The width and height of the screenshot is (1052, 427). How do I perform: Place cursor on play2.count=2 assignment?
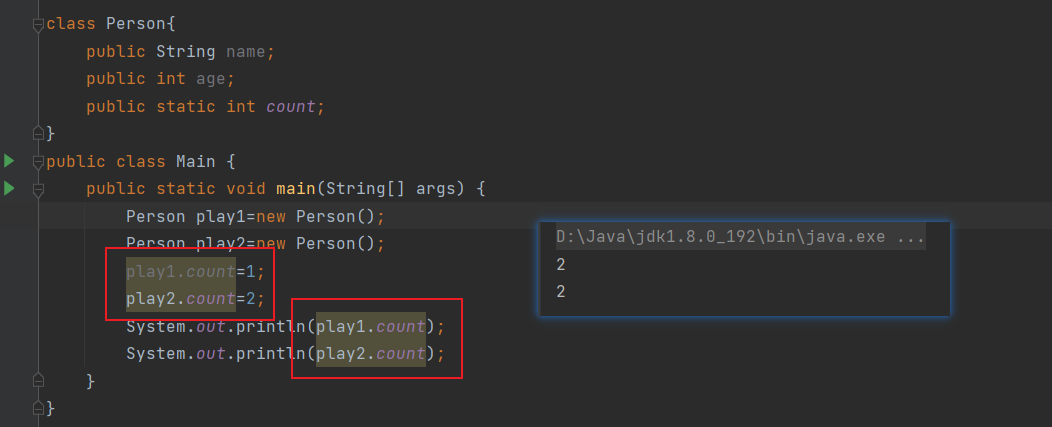click(195, 299)
